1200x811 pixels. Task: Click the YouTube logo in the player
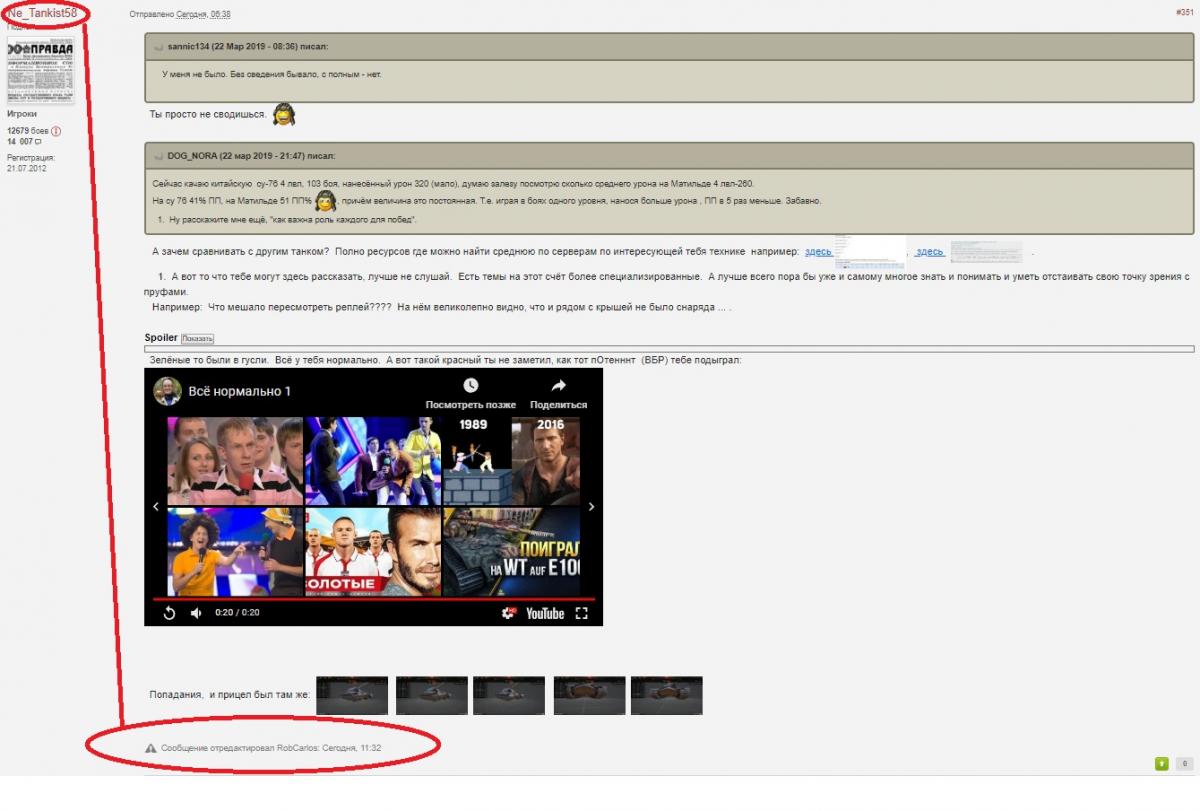coord(545,613)
